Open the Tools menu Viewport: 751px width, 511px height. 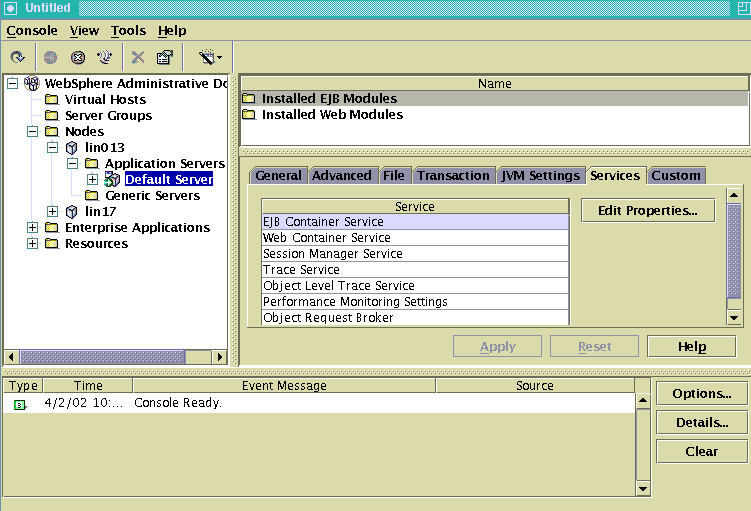128,31
